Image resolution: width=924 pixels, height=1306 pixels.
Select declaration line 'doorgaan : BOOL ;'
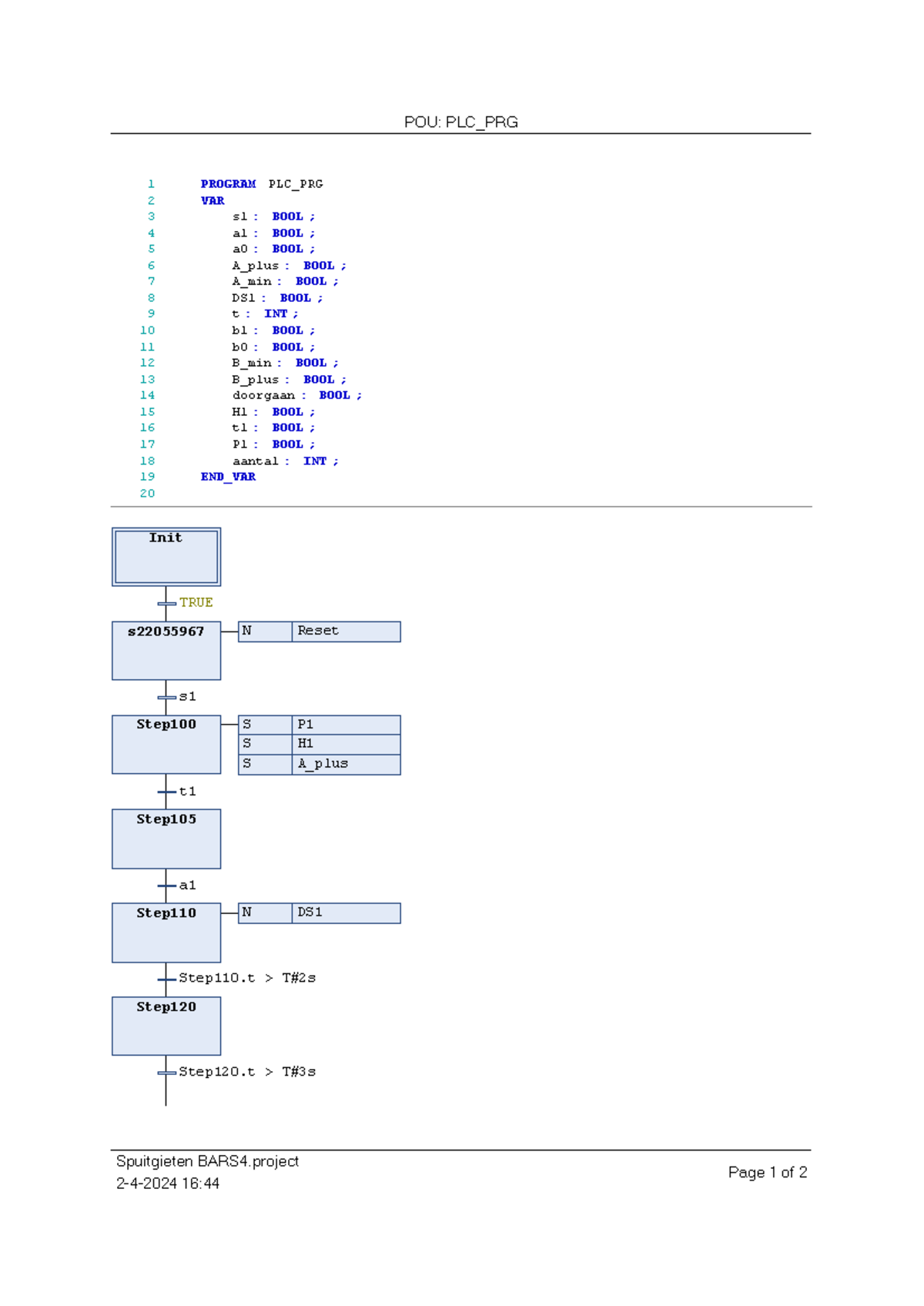tap(297, 396)
